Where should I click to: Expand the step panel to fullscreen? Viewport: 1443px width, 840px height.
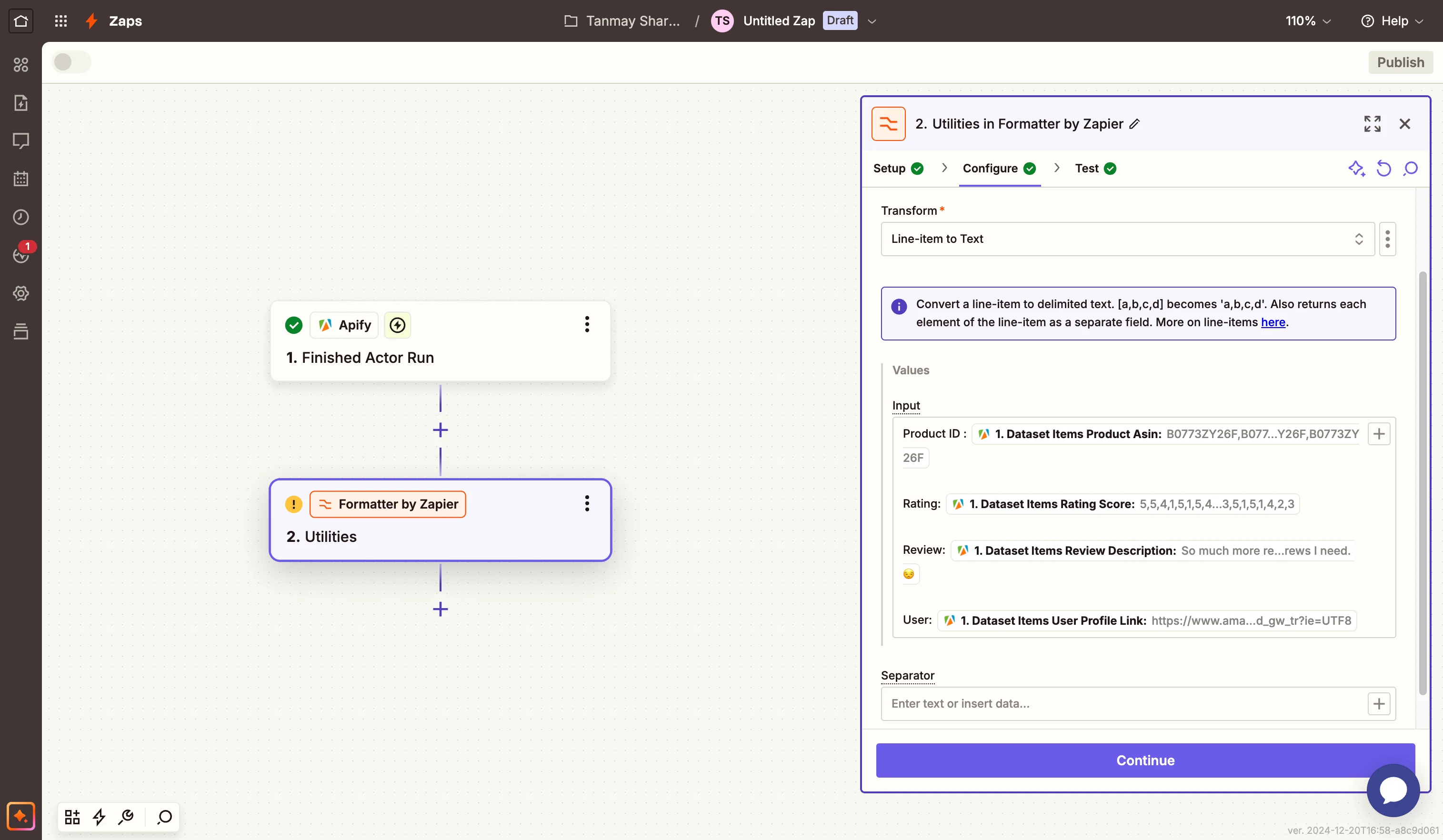[x=1372, y=124]
